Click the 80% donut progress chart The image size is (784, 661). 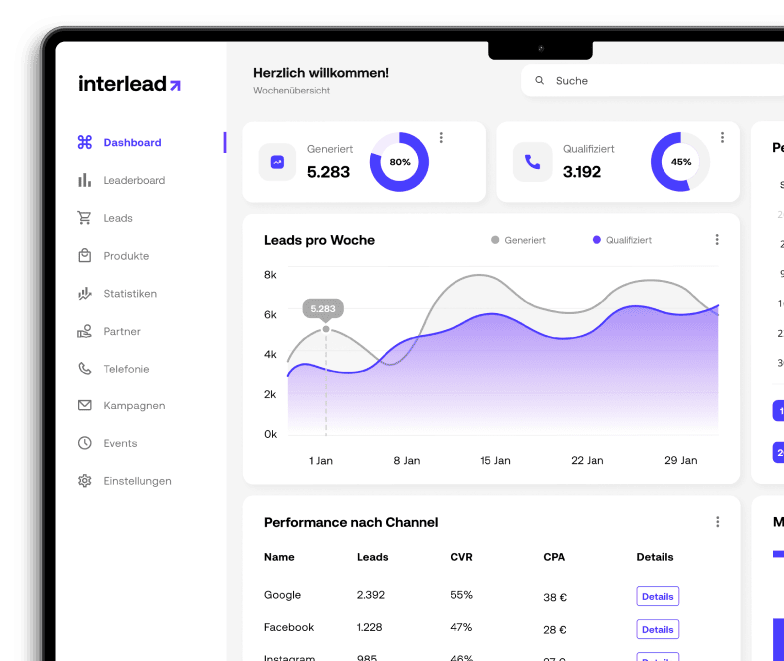[x=400, y=162]
